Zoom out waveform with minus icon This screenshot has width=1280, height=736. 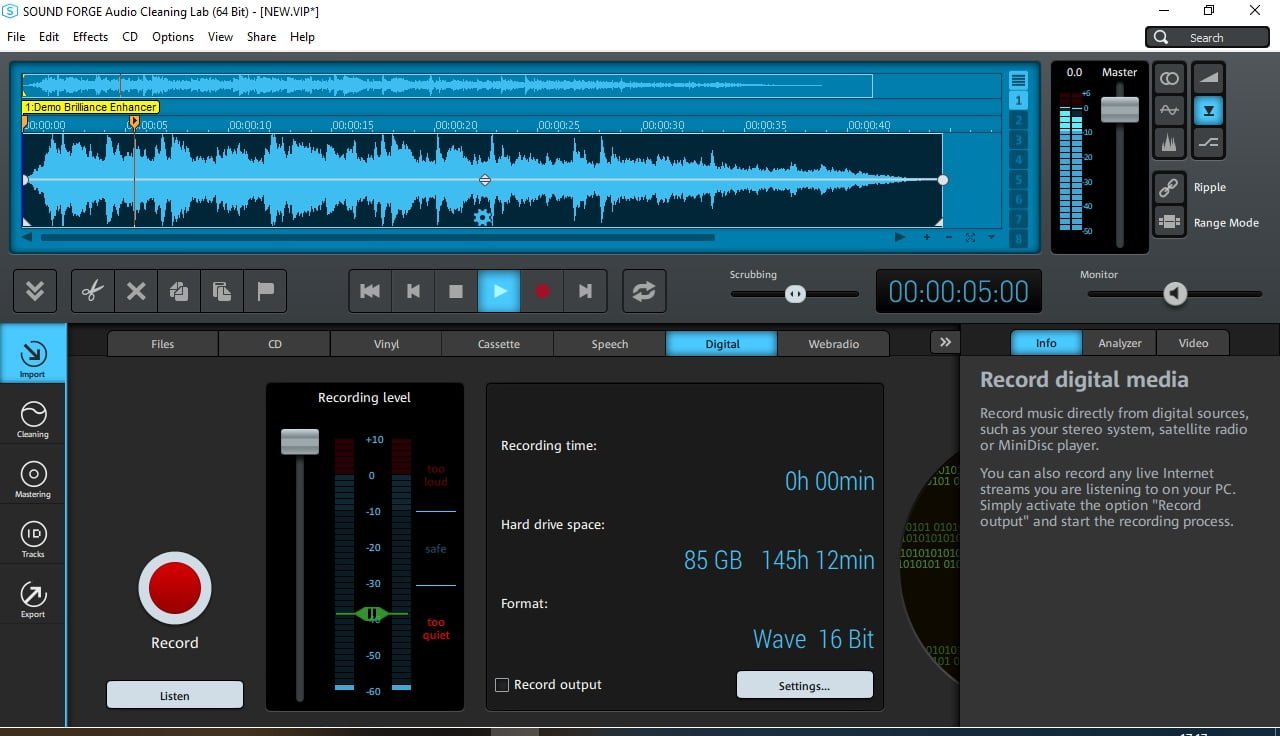pyautogui.click(x=948, y=237)
